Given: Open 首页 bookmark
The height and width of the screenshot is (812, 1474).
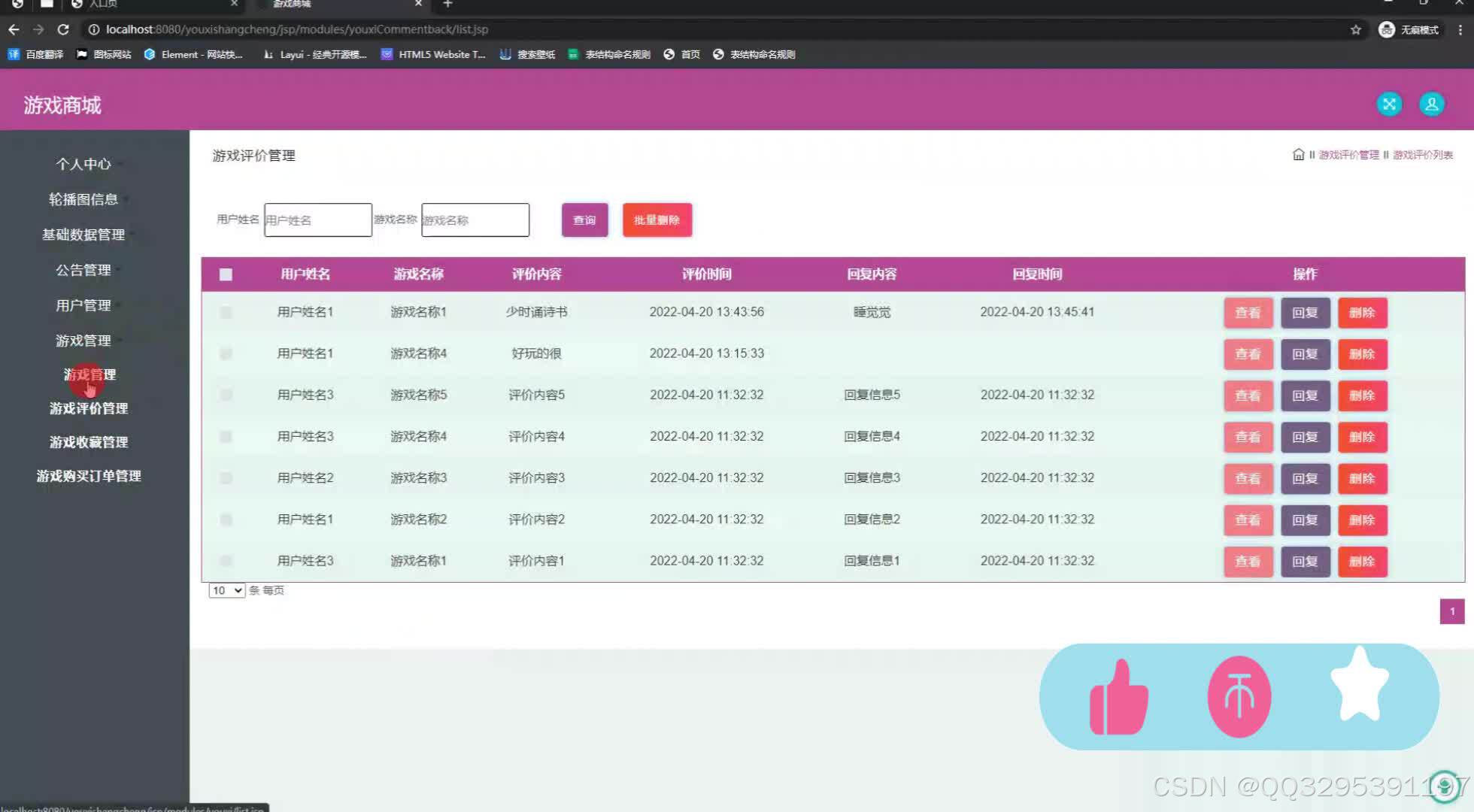Looking at the screenshot, I should click(x=681, y=54).
